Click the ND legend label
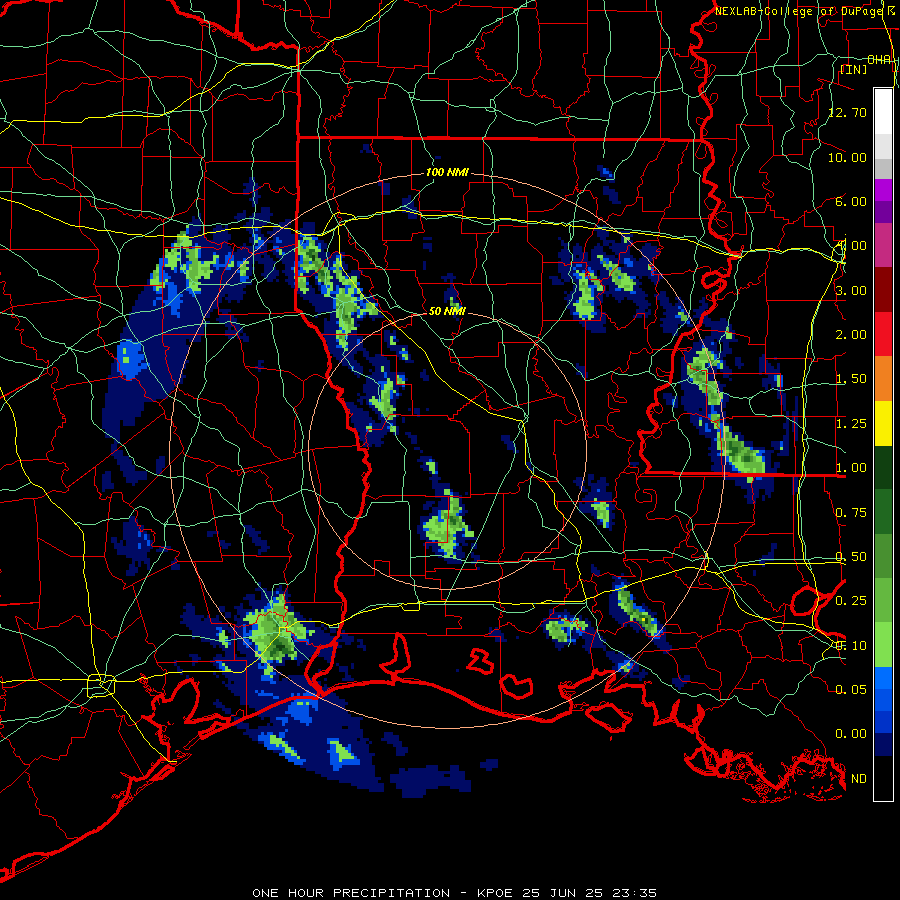 click(859, 779)
